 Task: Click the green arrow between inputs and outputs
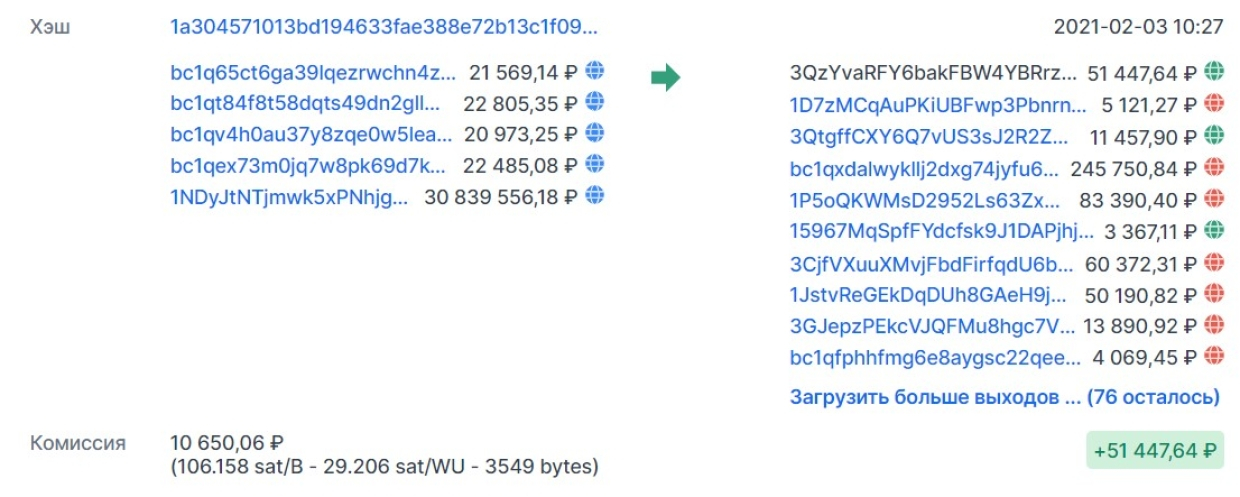665,77
